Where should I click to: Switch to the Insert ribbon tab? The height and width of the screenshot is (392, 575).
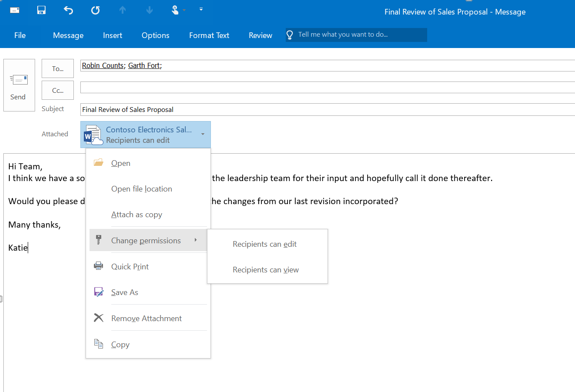[112, 35]
